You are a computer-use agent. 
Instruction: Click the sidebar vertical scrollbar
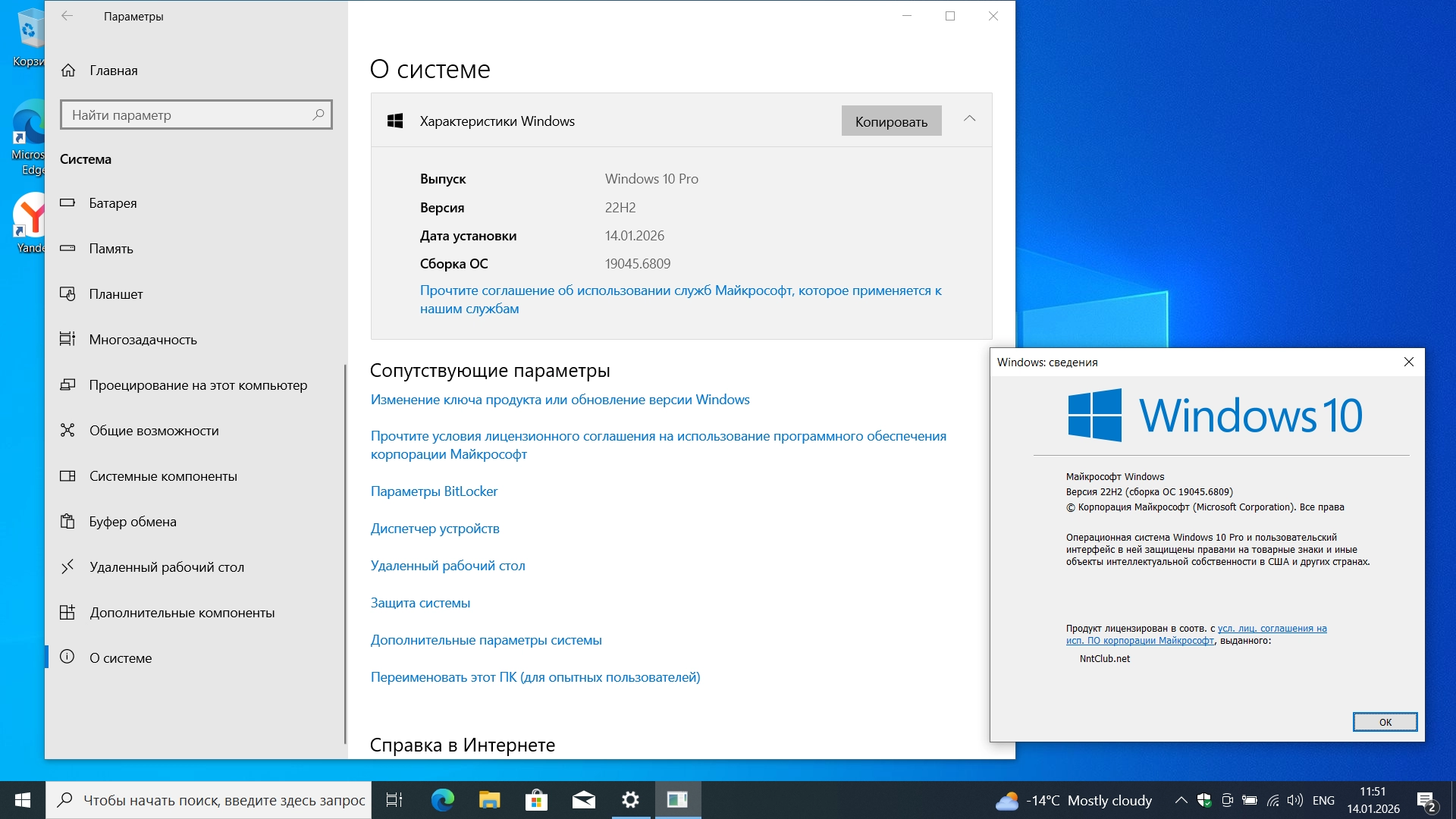pos(345,554)
